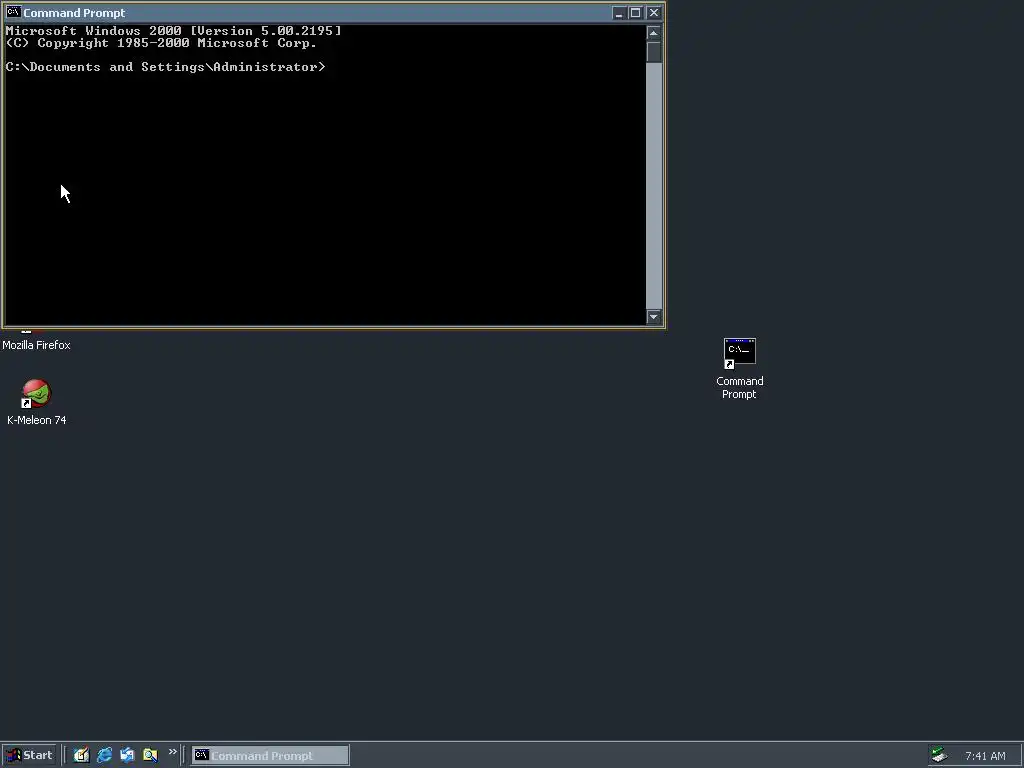Image resolution: width=1024 pixels, height=768 pixels.
Task: Click the Command Prompt scrollbar thumb
Action: tap(654, 52)
